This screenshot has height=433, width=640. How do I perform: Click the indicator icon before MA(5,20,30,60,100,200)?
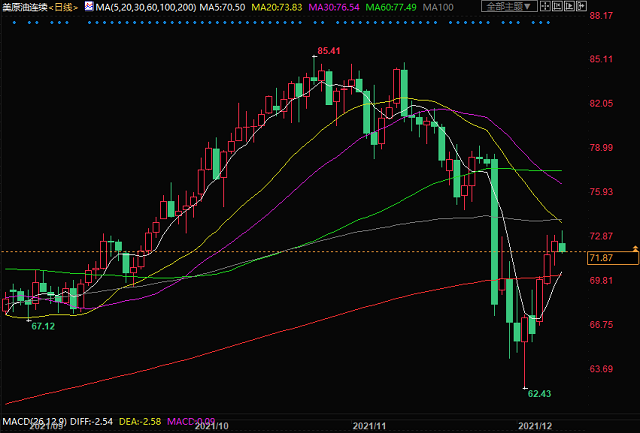(x=89, y=7)
